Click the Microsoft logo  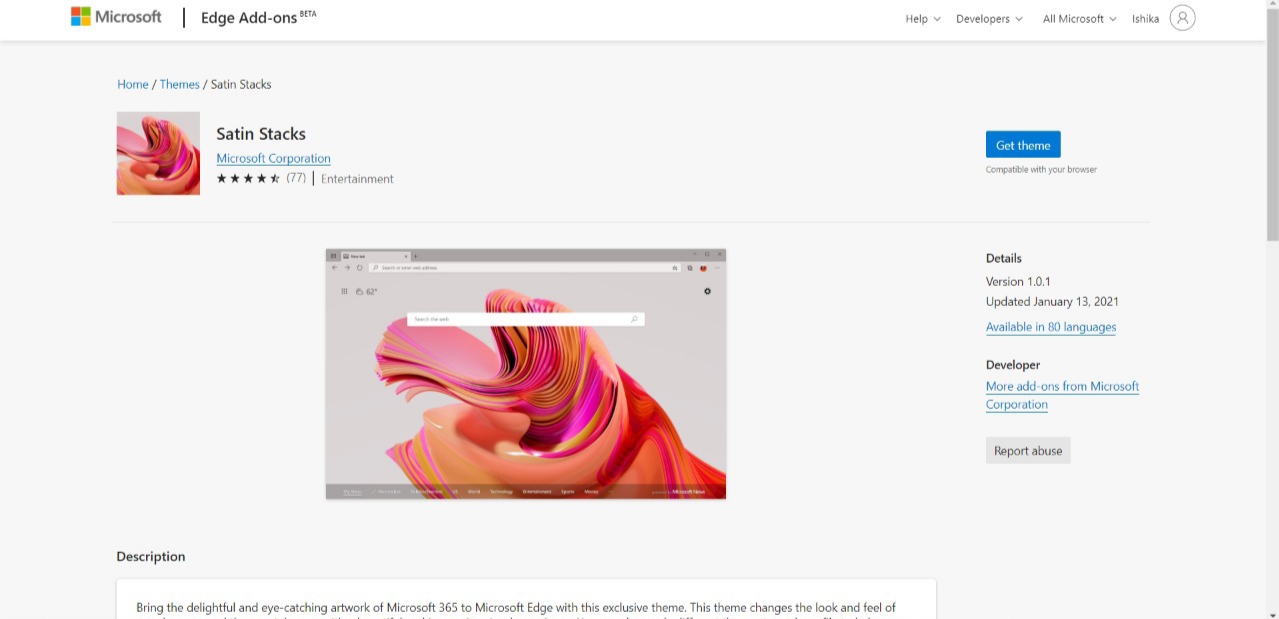tap(116, 17)
